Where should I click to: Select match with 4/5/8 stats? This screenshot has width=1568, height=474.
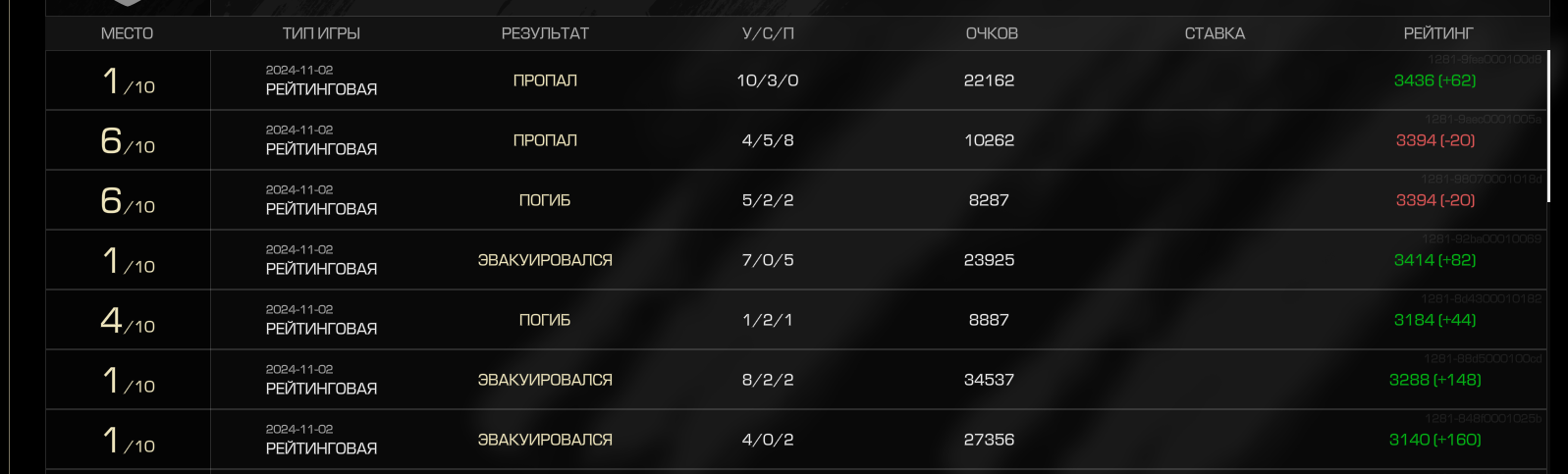(796, 140)
